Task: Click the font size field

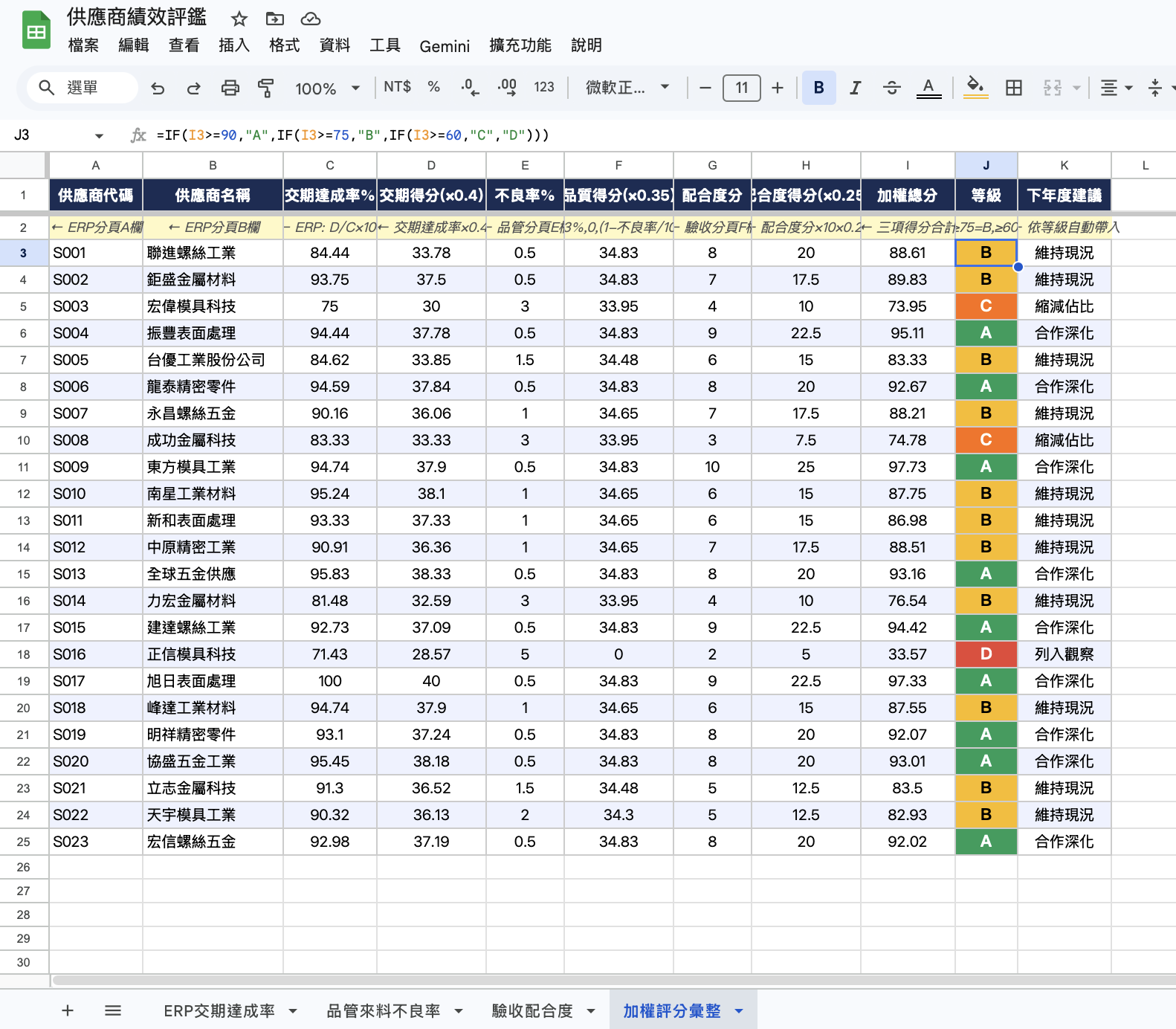Action: tap(742, 88)
